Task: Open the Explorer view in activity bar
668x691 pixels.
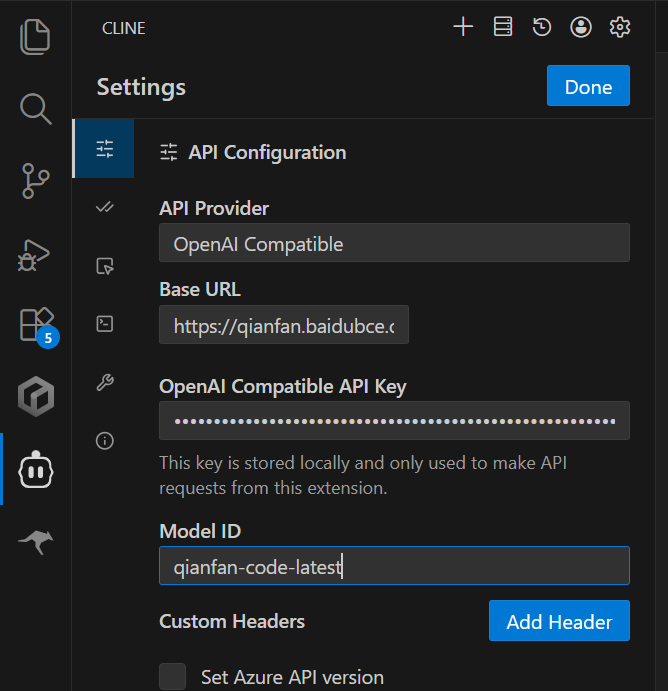Action: pyautogui.click(x=35, y=37)
